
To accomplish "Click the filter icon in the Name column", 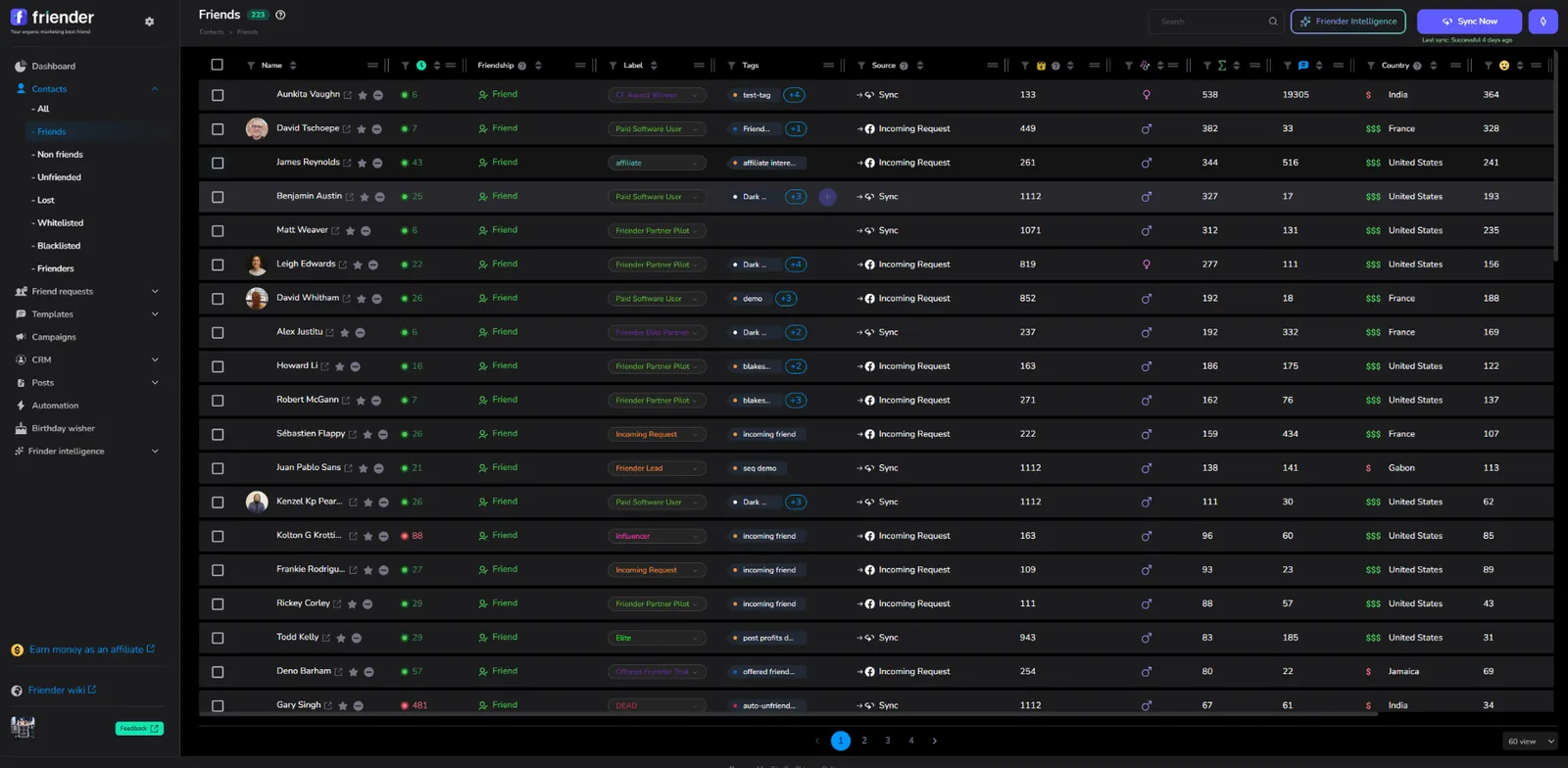I will point(251,66).
